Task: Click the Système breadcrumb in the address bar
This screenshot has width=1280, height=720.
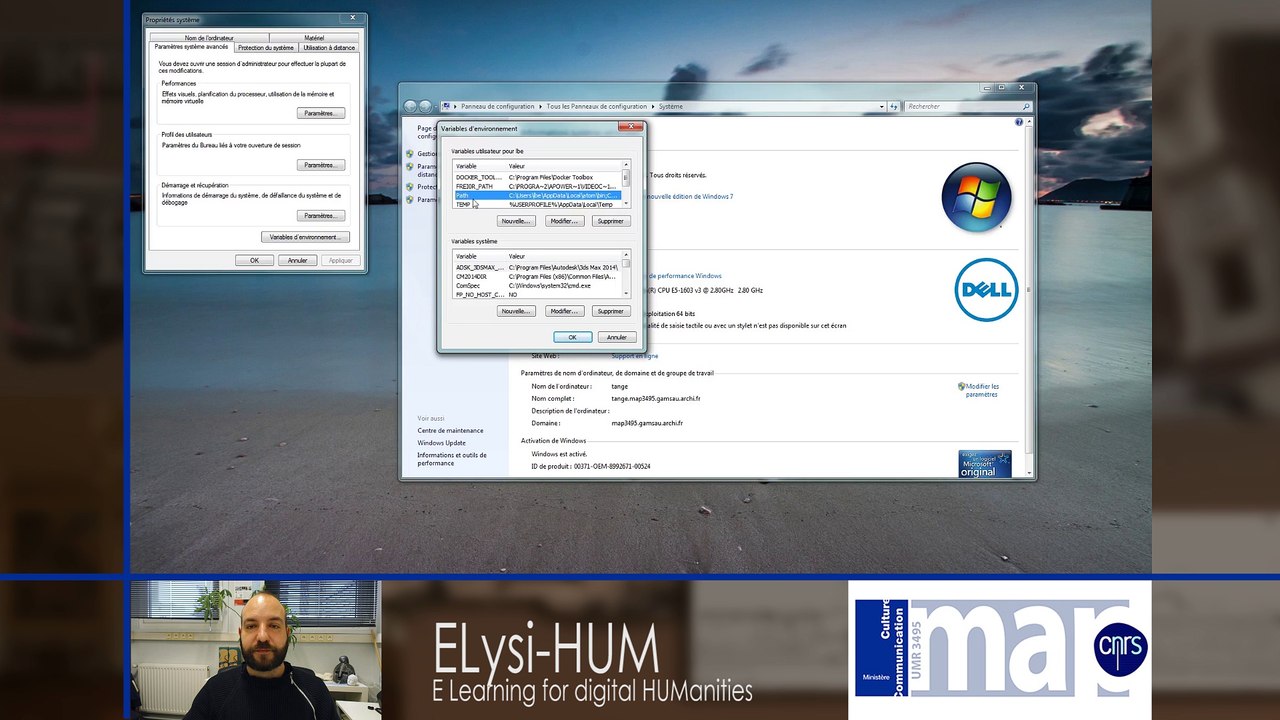Action: 671,106
